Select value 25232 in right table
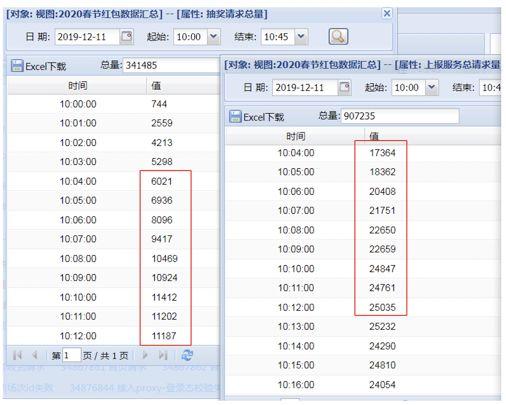The height and width of the screenshot is (405, 506). pyautogui.click(x=382, y=326)
